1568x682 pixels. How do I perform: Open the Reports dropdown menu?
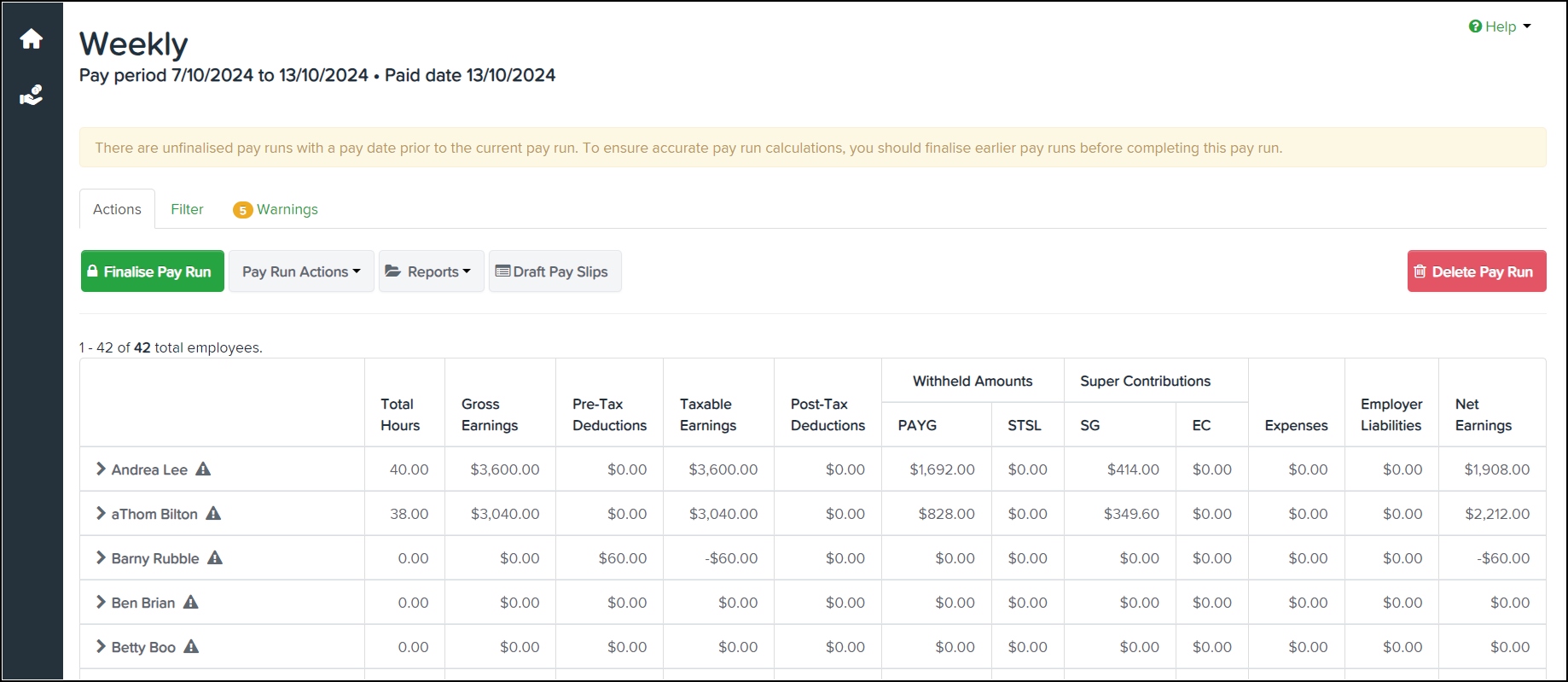coord(431,271)
